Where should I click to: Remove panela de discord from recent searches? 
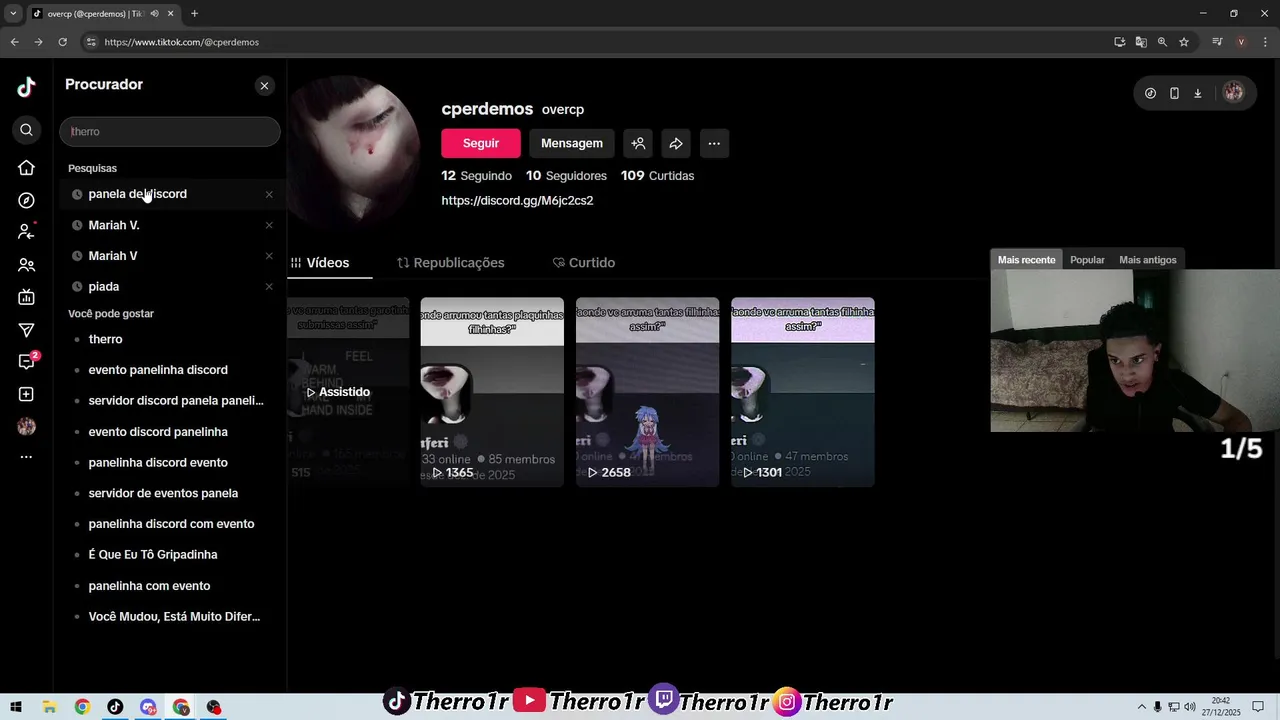pos(269,194)
